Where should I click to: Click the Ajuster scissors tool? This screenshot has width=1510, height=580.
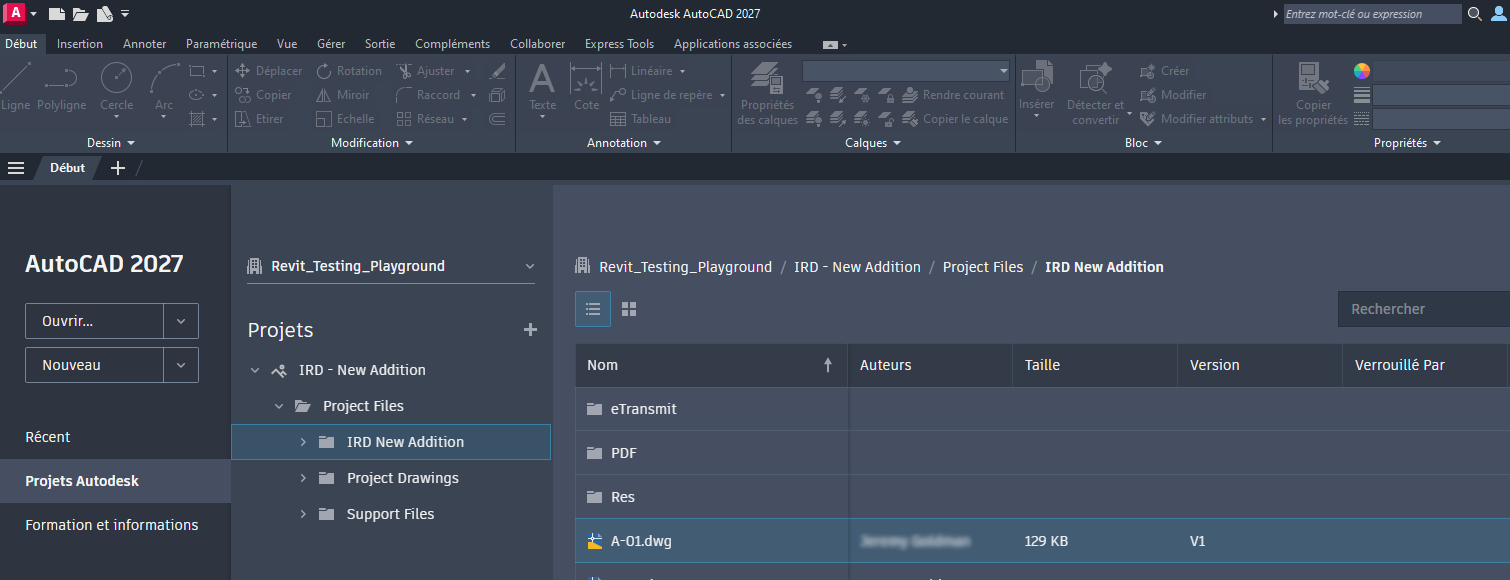[425, 71]
